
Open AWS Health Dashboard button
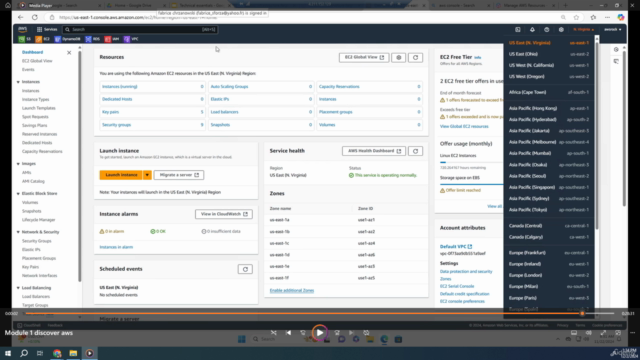coord(374,151)
